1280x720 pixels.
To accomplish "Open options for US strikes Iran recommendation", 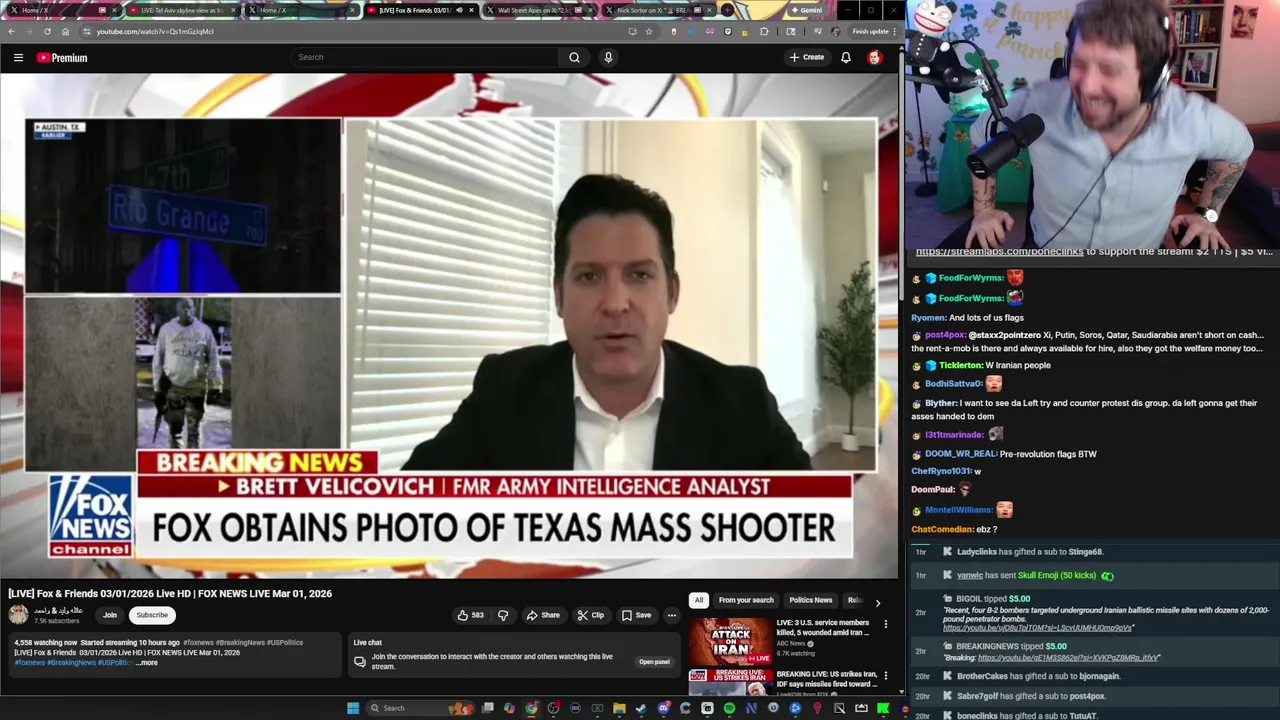I will pyautogui.click(x=885, y=675).
